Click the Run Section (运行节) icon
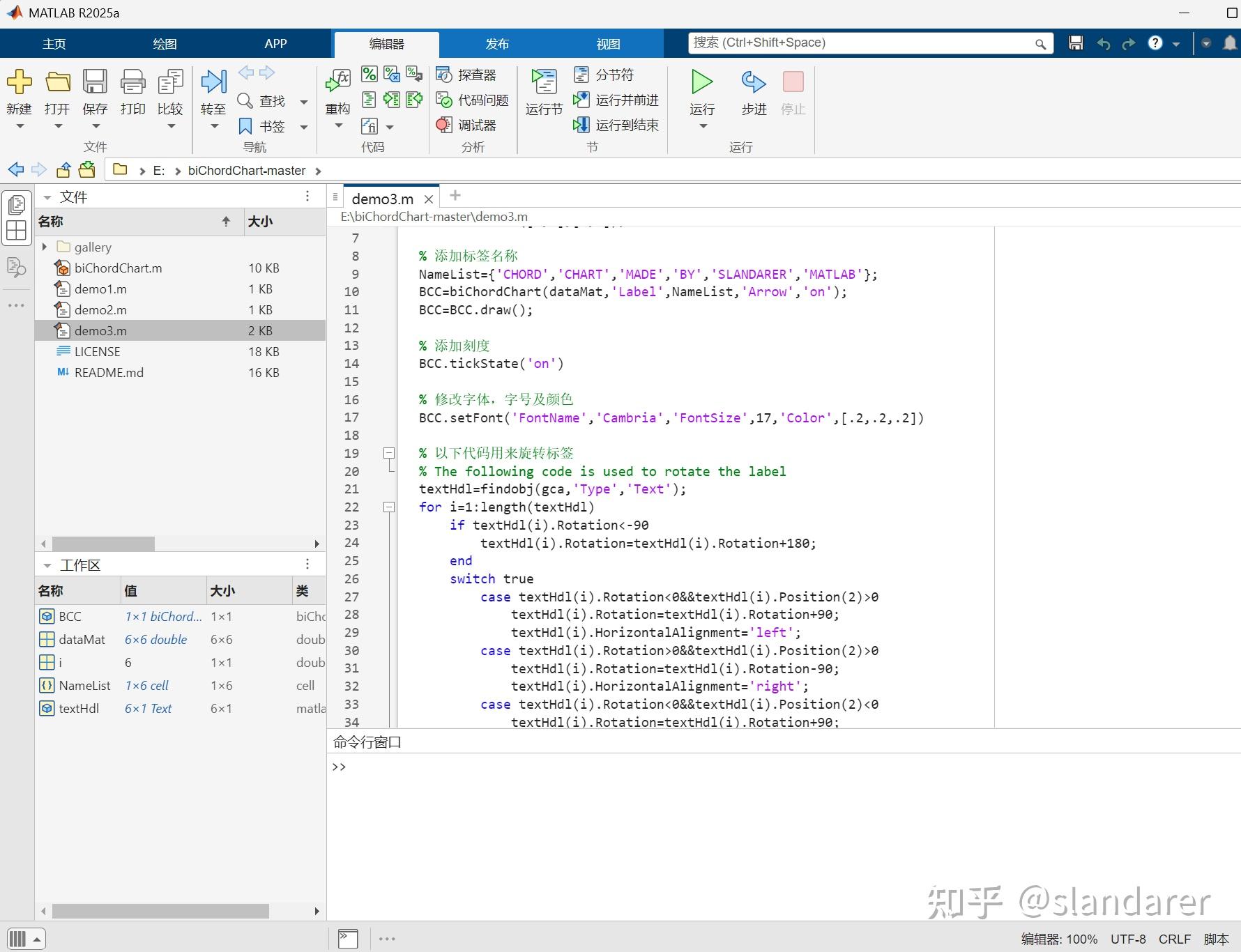Image resolution: width=1241 pixels, height=952 pixels. click(x=544, y=83)
